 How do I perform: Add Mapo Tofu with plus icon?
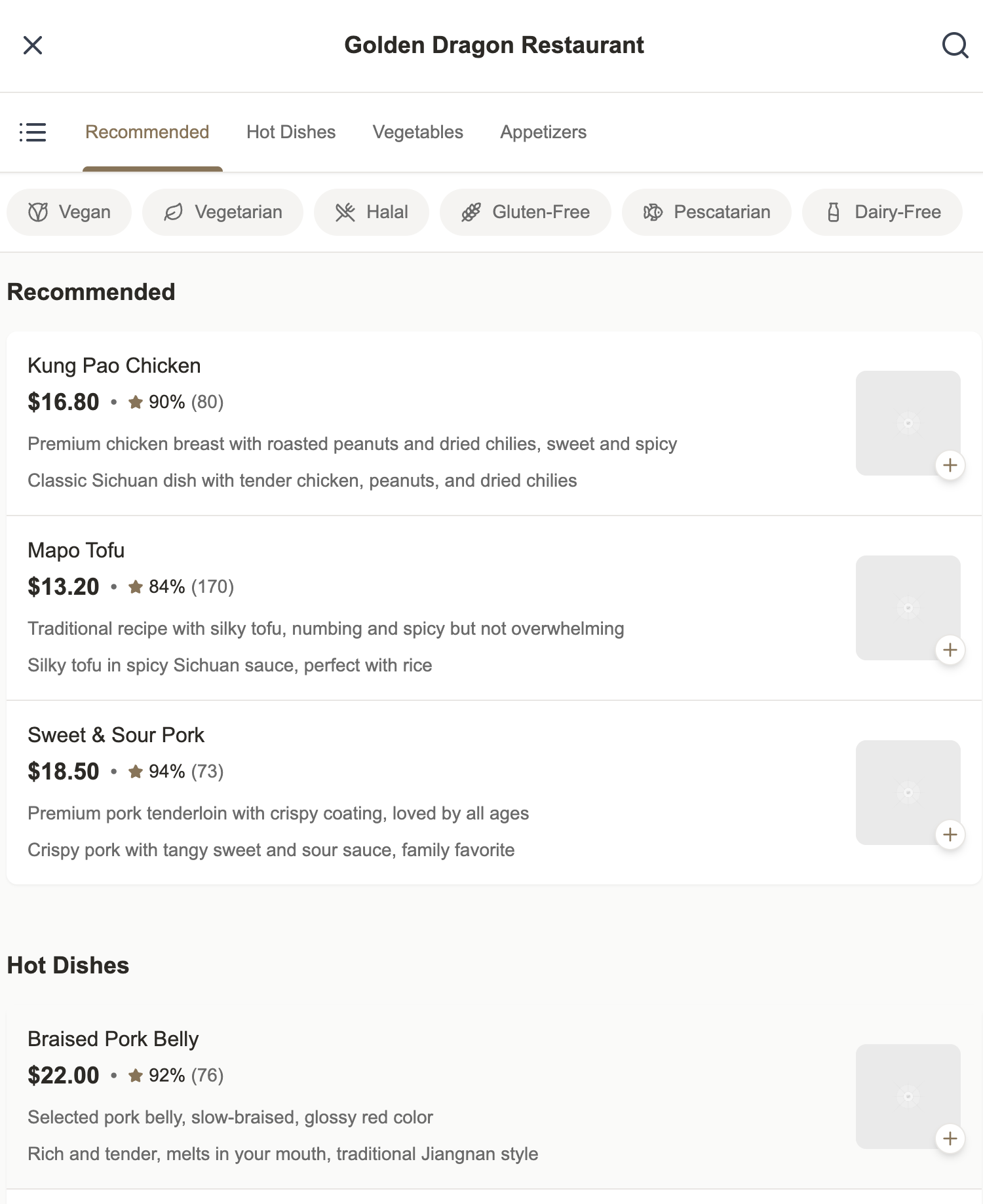[950, 650]
